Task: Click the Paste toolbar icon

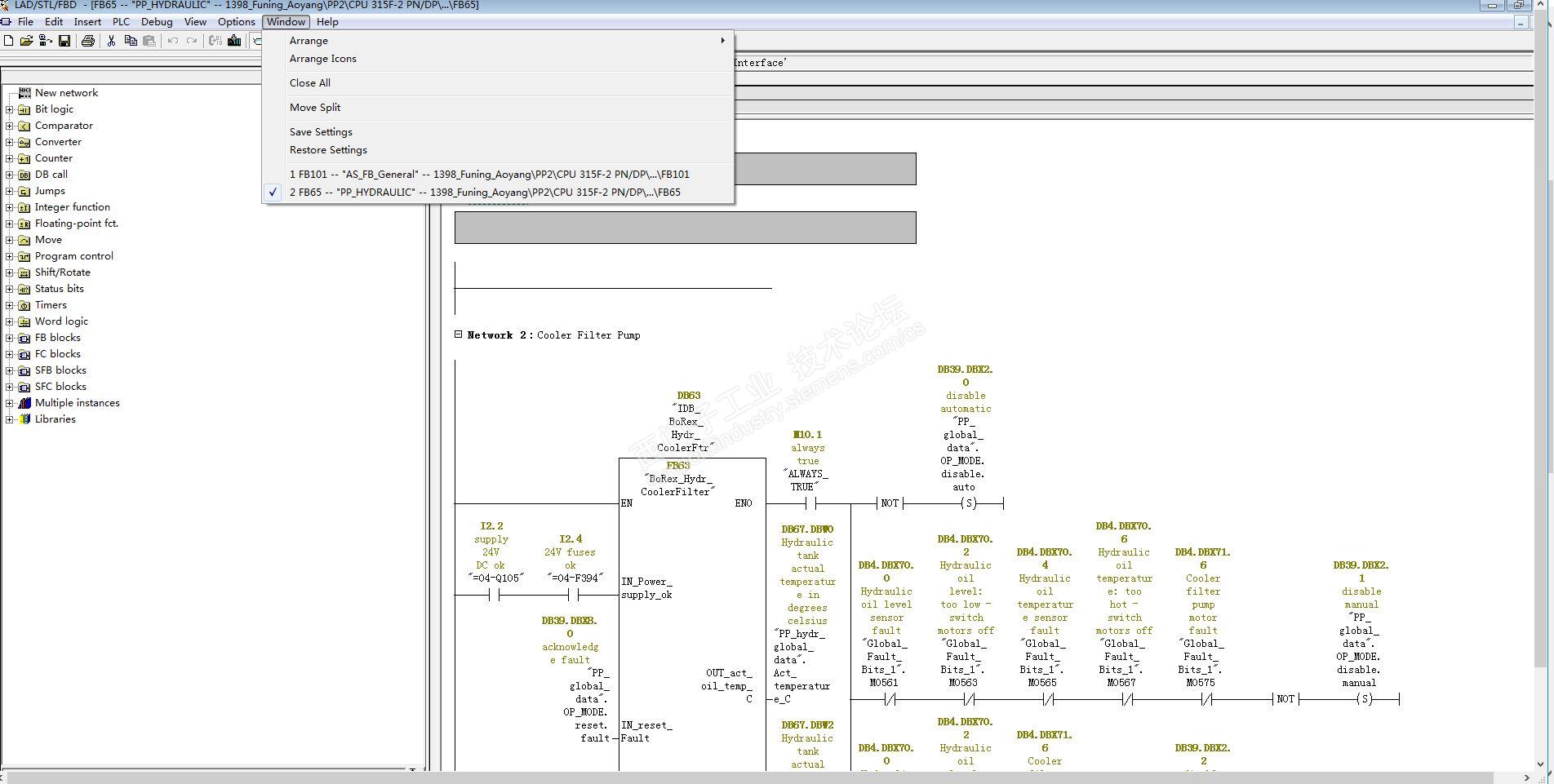Action: click(149, 41)
